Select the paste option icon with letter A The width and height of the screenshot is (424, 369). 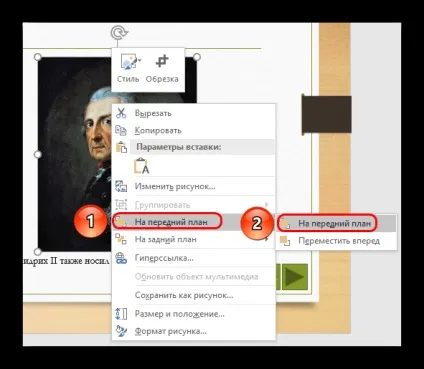[141, 166]
